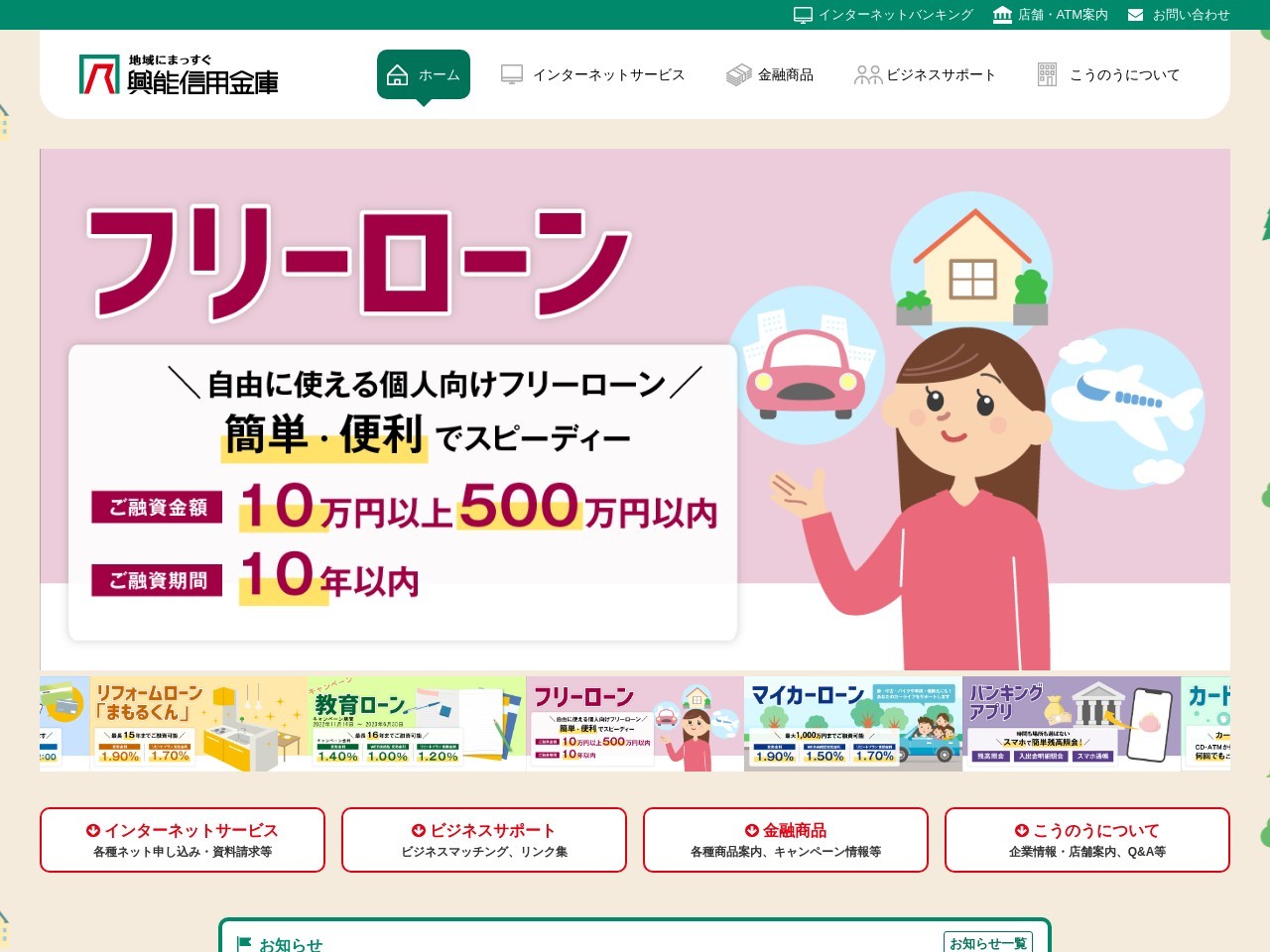
Task: Click the large フリーローン main banner
Action: point(635,410)
